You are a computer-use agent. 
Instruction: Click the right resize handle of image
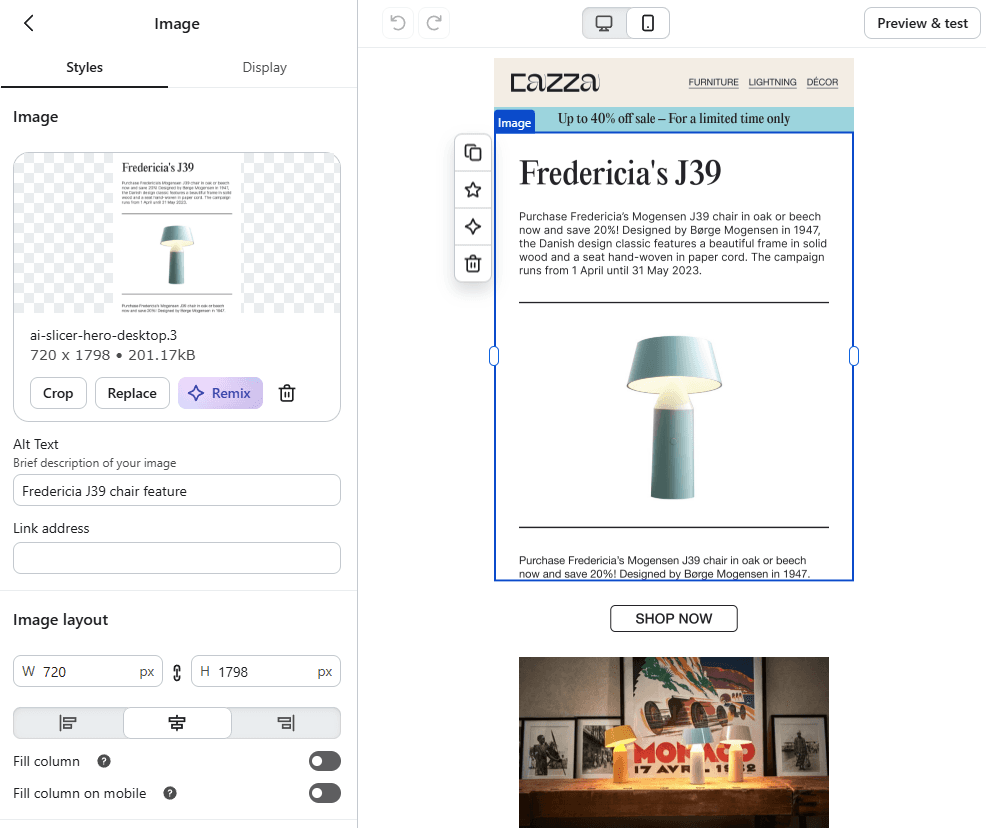[x=854, y=356]
